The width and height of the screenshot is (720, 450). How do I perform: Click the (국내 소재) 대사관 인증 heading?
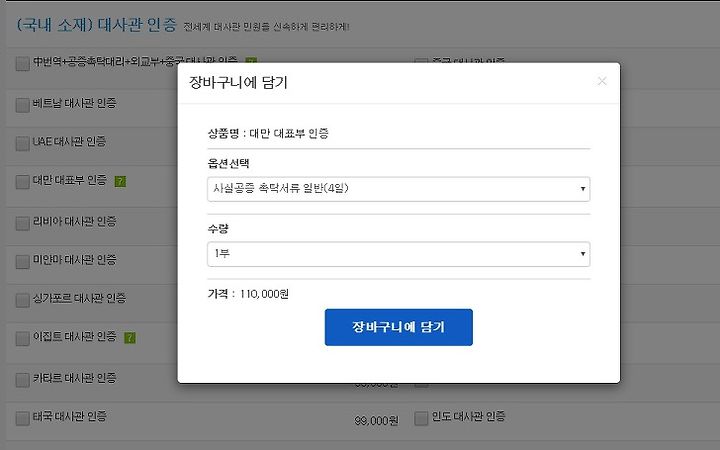coord(96,25)
